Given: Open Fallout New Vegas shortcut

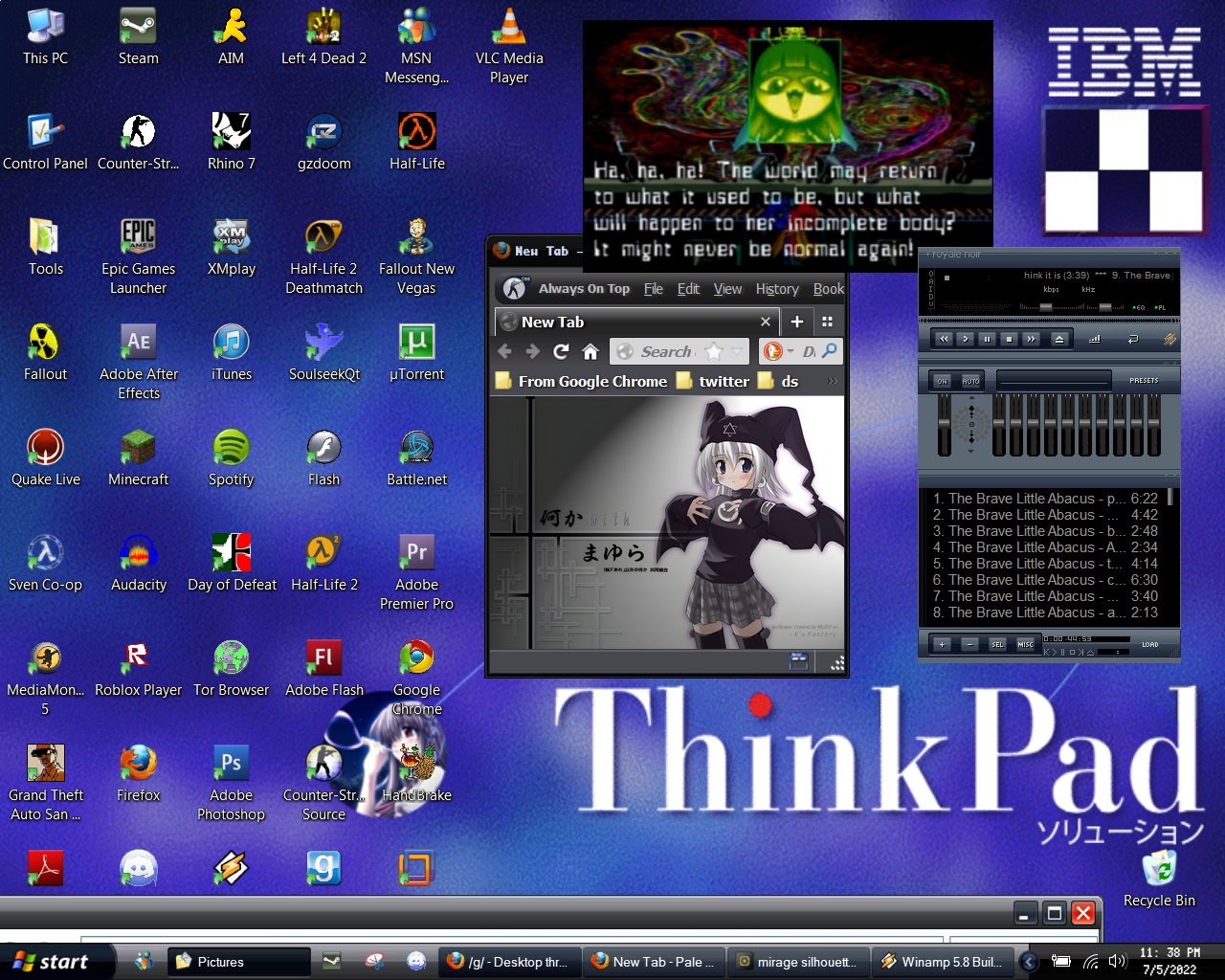Looking at the screenshot, I should pos(416,256).
